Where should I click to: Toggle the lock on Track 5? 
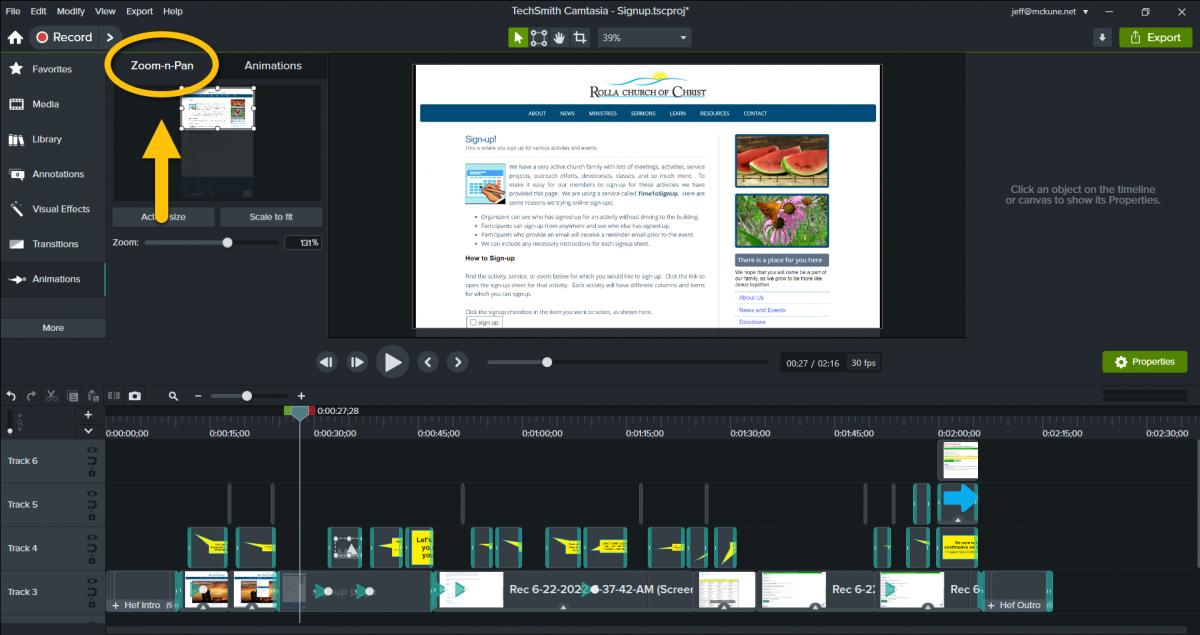pos(91,517)
